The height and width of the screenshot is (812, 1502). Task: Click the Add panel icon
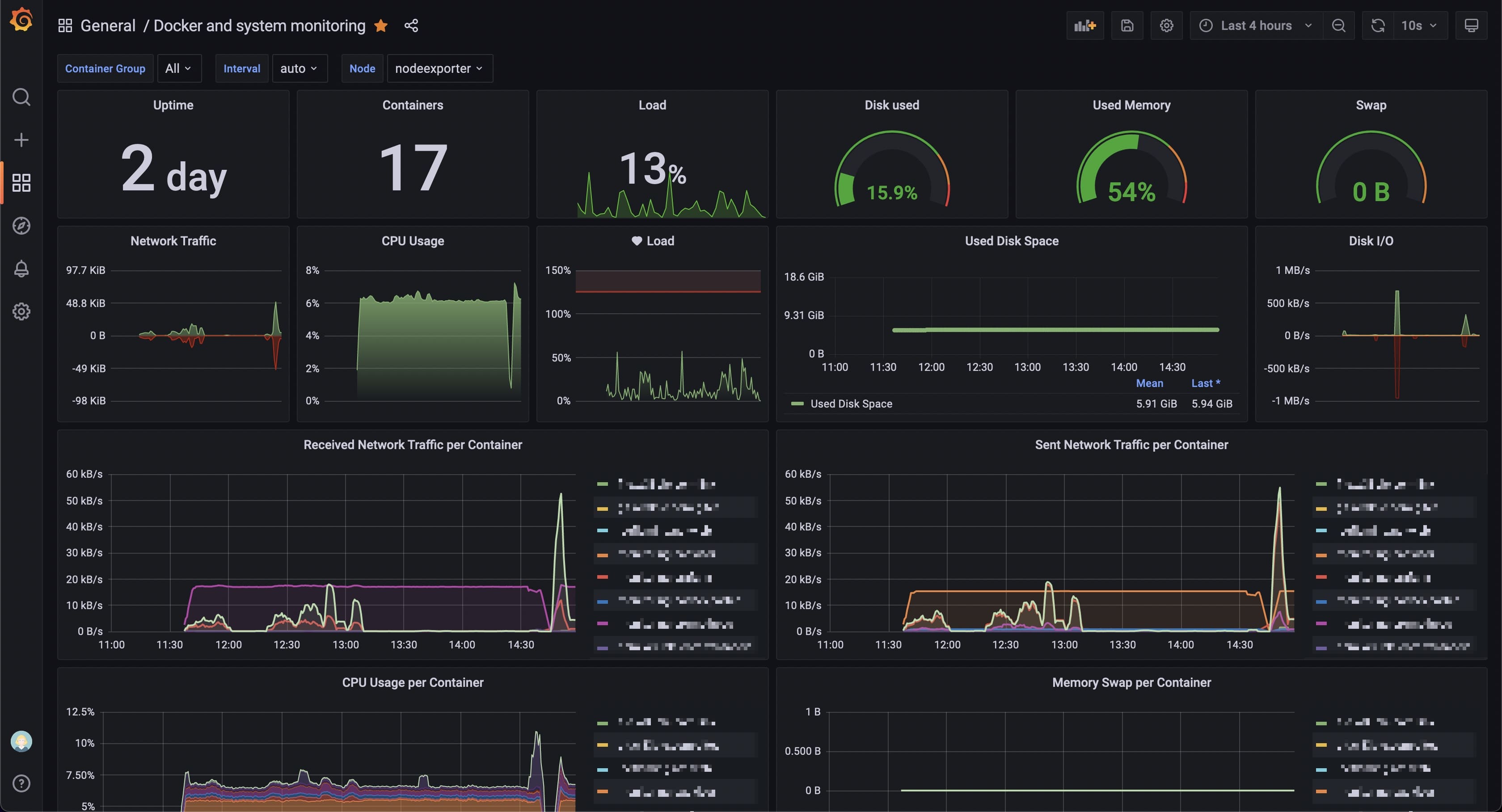click(1084, 25)
